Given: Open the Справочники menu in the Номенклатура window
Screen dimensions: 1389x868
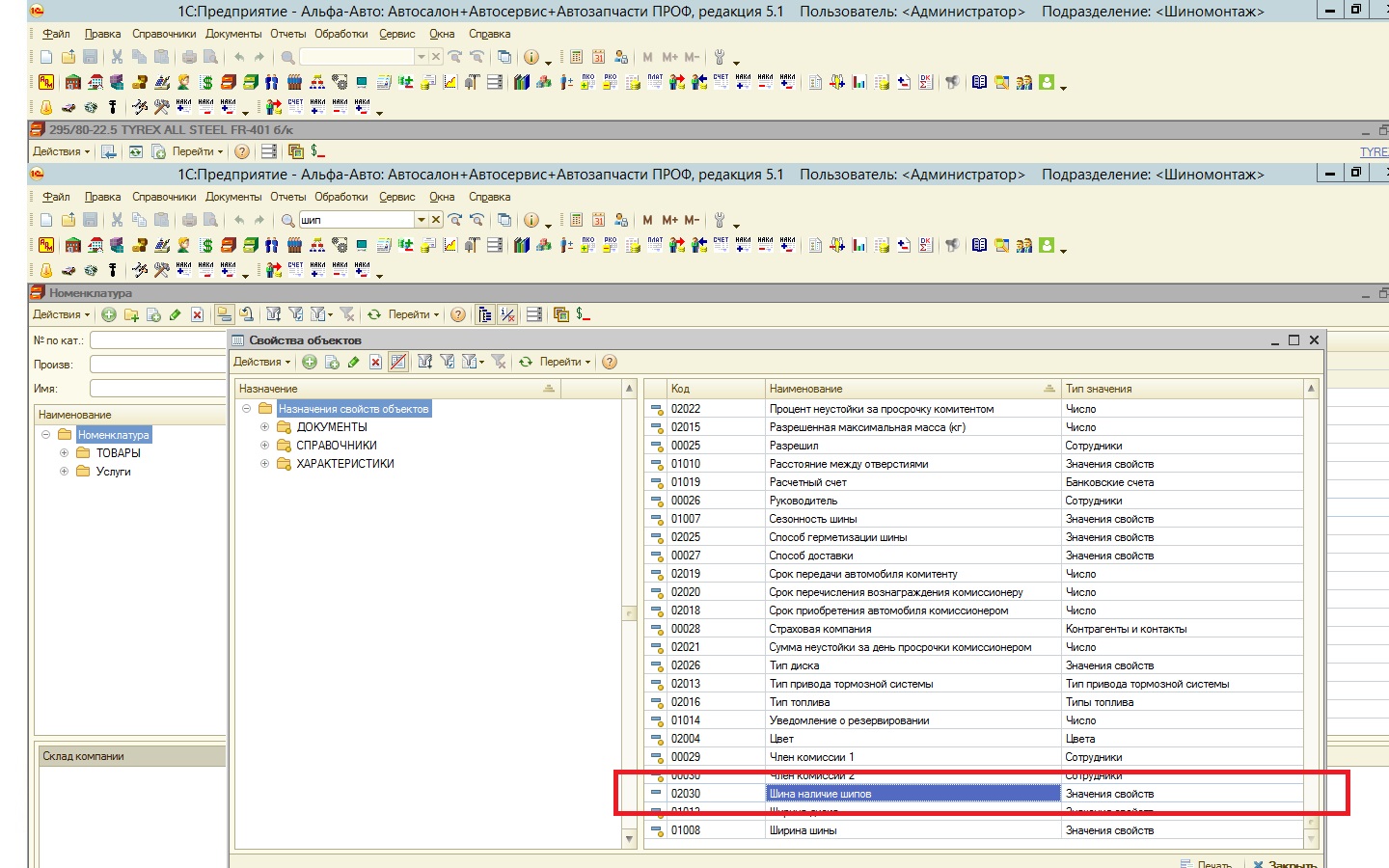Looking at the screenshot, I should (x=164, y=197).
